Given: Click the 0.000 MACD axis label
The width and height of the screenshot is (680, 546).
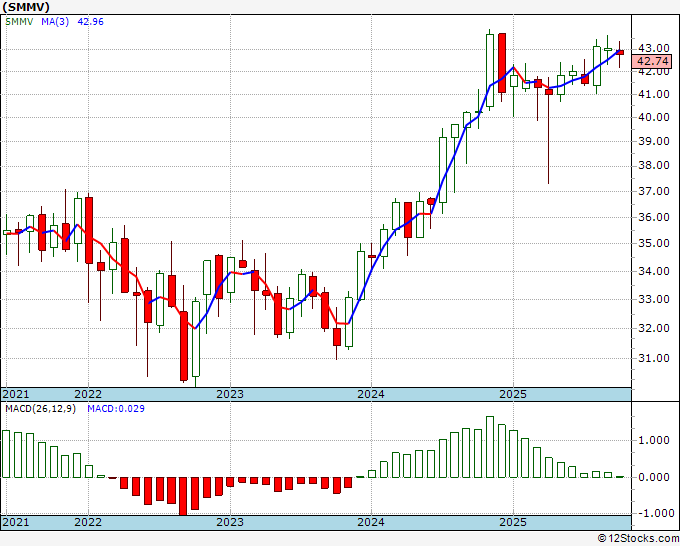Looking at the screenshot, I should click(x=654, y=477).
